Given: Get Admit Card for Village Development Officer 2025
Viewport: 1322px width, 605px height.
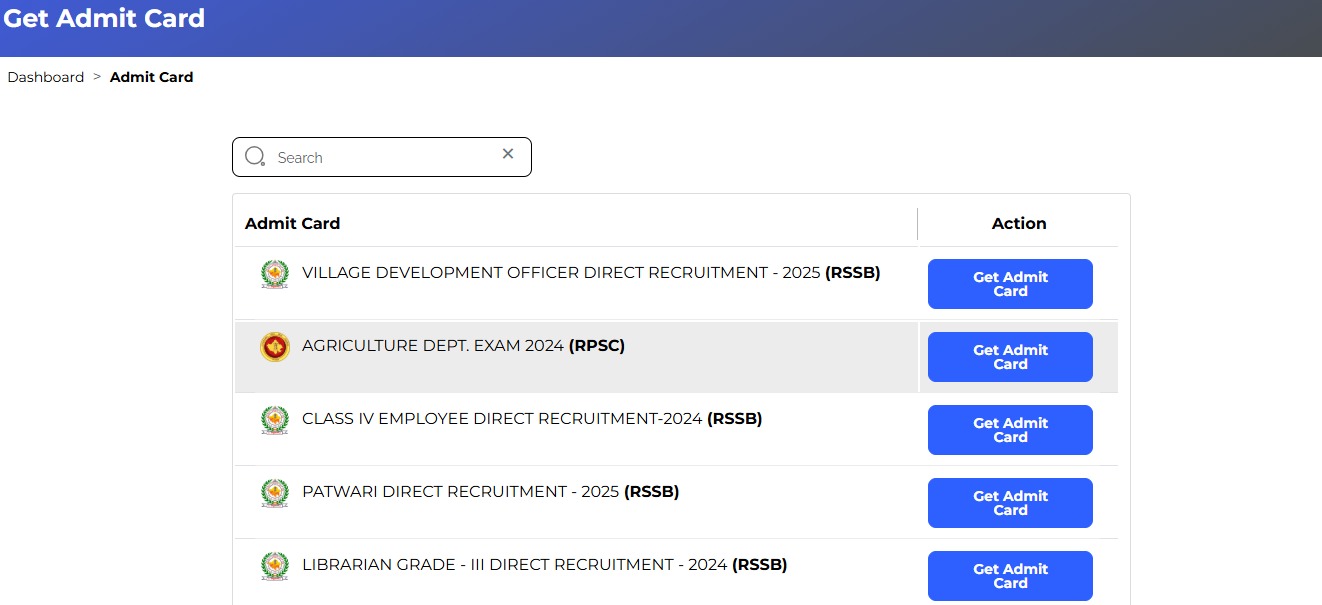Looking at the screenshot, I should click(x=1010, y=283).
